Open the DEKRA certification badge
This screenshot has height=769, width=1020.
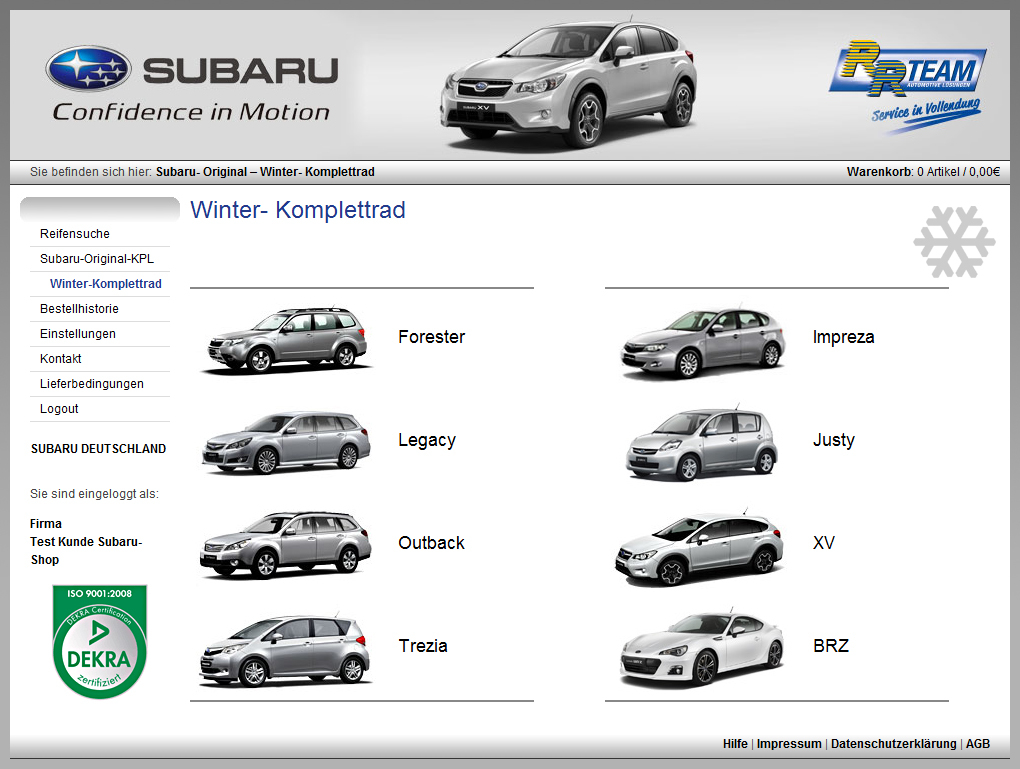pyautogui.click(x=100, y=641)
